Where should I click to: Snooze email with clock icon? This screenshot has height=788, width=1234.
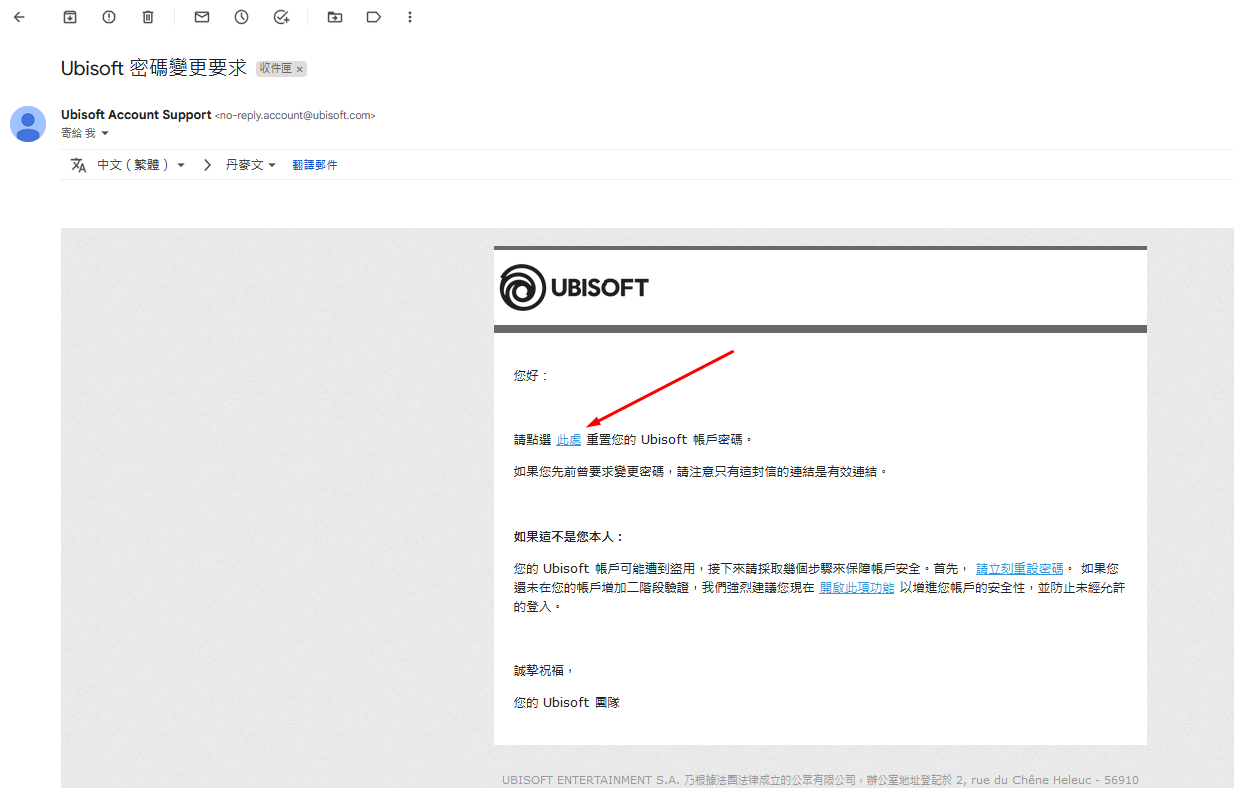coord(241,17)
